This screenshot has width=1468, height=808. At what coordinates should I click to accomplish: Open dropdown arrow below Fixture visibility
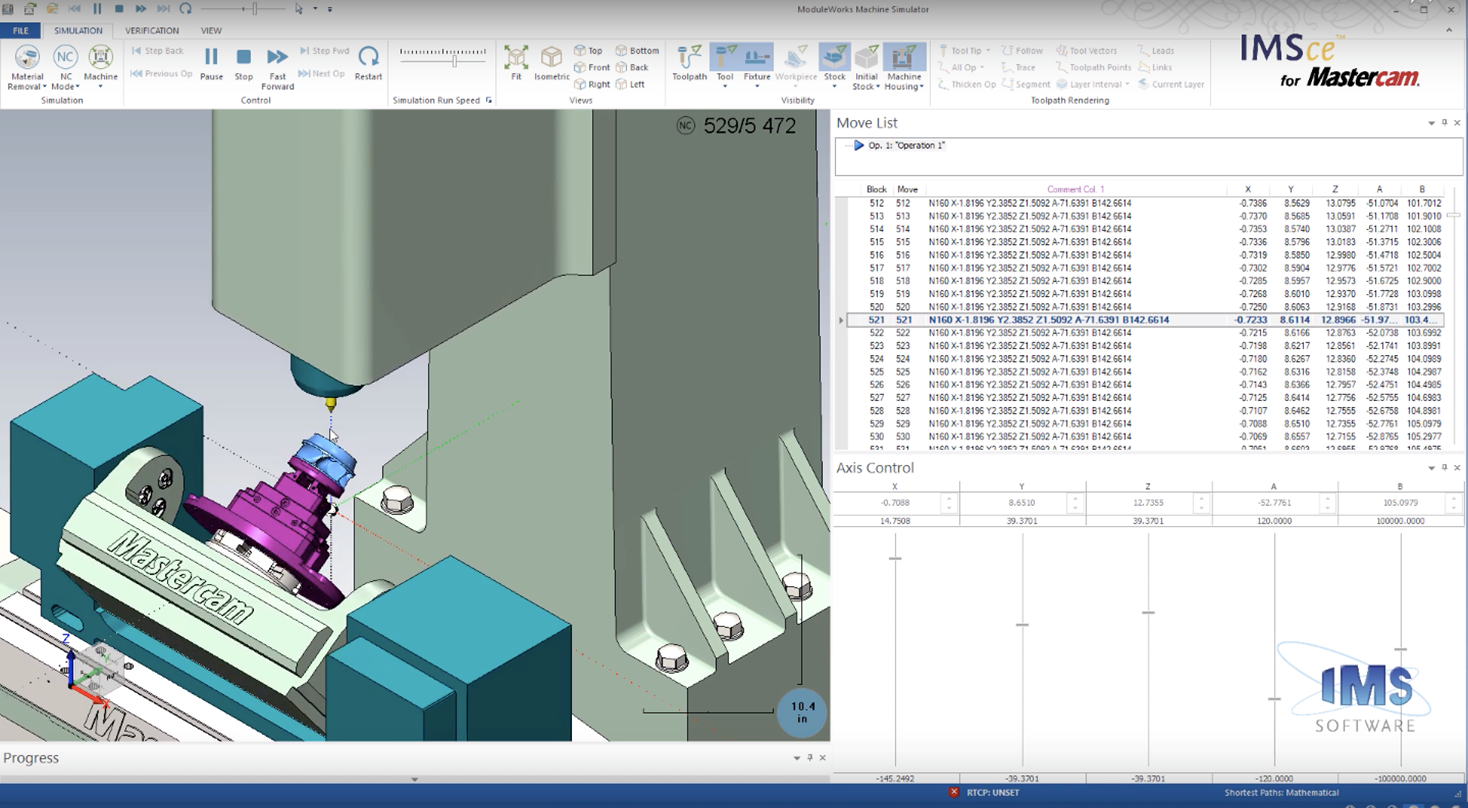click(x=757, y=87)
